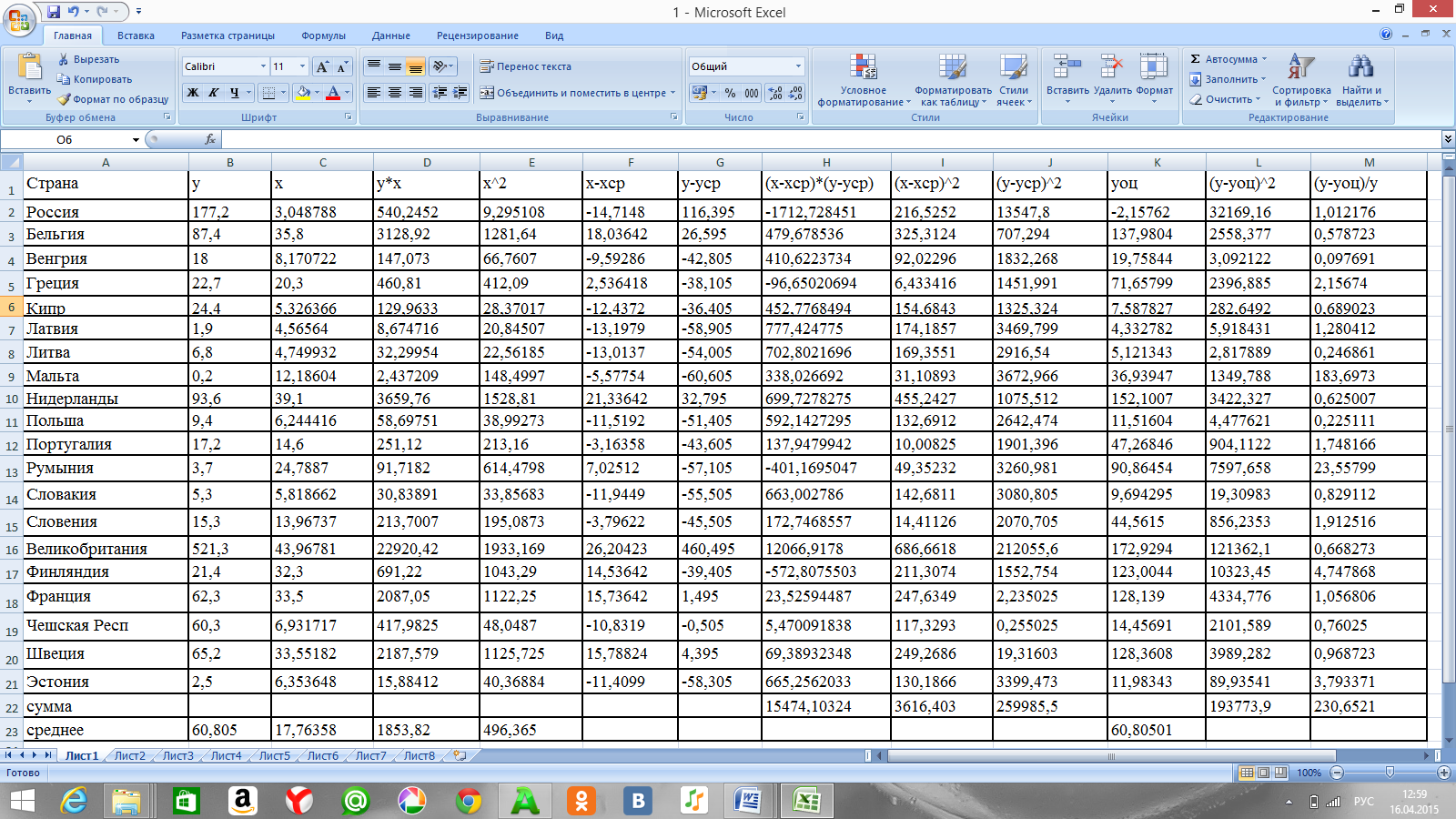Switch to the Формулы ribbon tab
Screen dimensions: 1456x819
click(323, 35)
